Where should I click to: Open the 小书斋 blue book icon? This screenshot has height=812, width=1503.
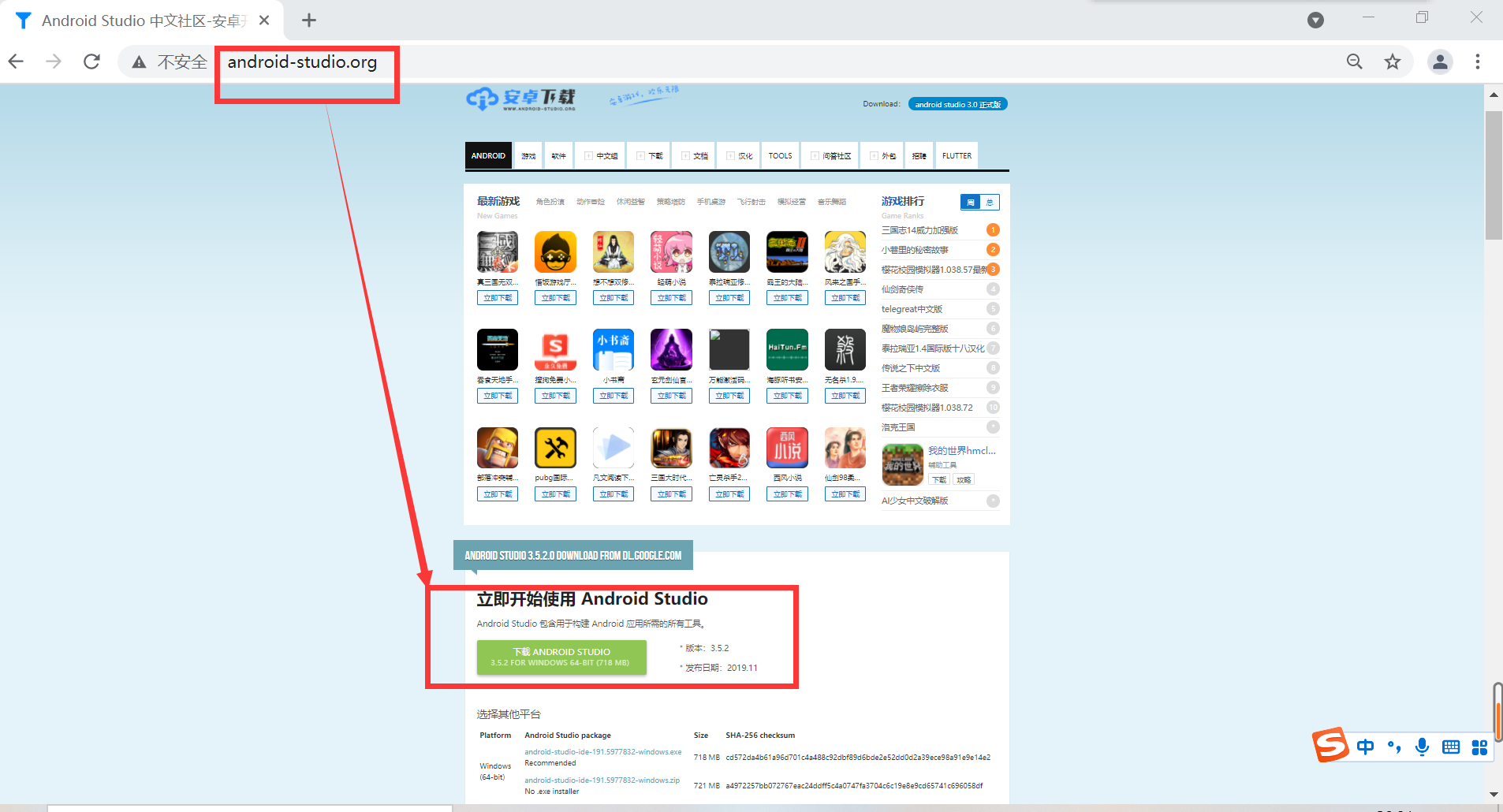[x=614, y=349]
